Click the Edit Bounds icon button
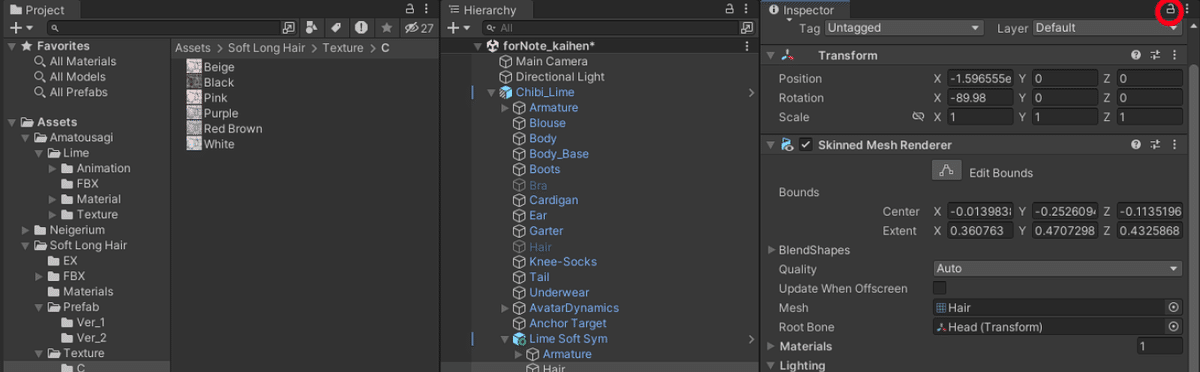 [946, 171]
